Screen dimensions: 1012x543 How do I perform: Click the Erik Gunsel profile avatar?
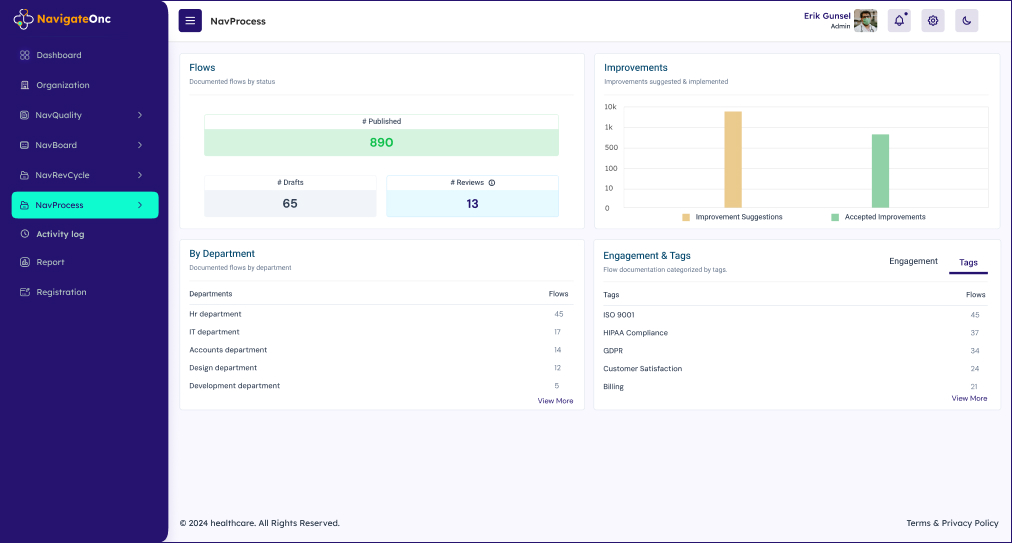(x=865, y=21)
